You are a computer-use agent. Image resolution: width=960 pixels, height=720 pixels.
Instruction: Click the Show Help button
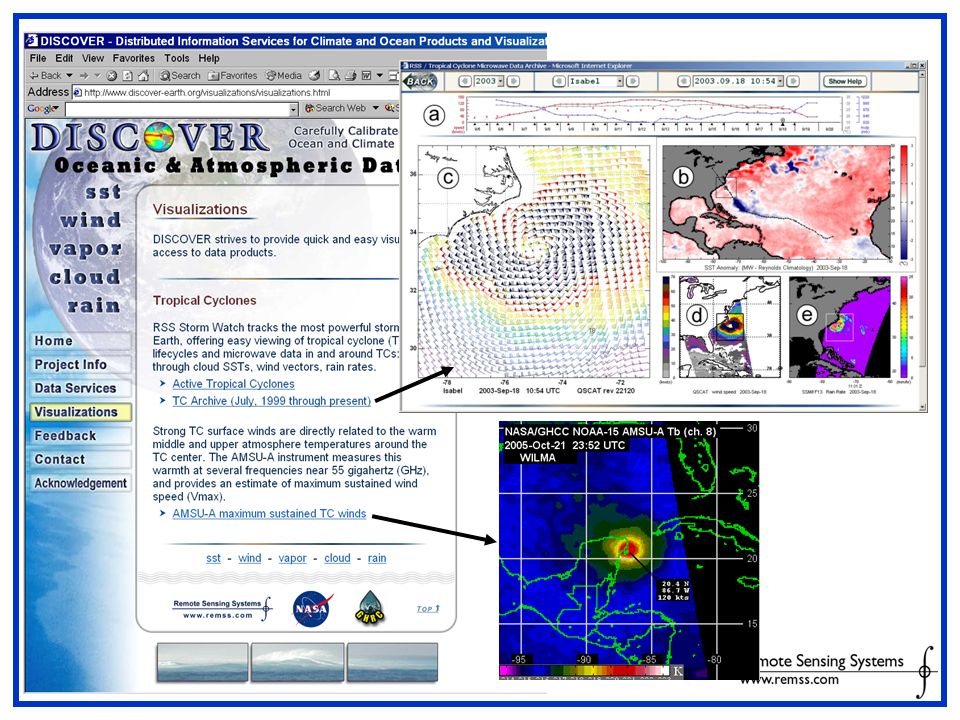pyautogui.click(x=845, y=81)
